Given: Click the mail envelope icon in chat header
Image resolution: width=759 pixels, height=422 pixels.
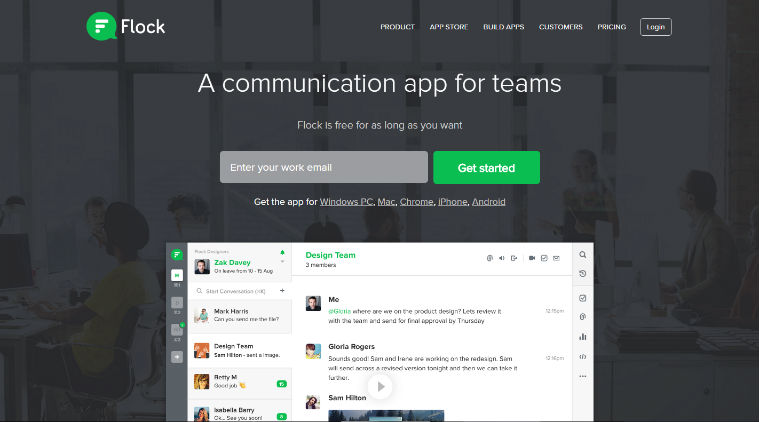Looking at the screenshot, I should click(556, 258).
